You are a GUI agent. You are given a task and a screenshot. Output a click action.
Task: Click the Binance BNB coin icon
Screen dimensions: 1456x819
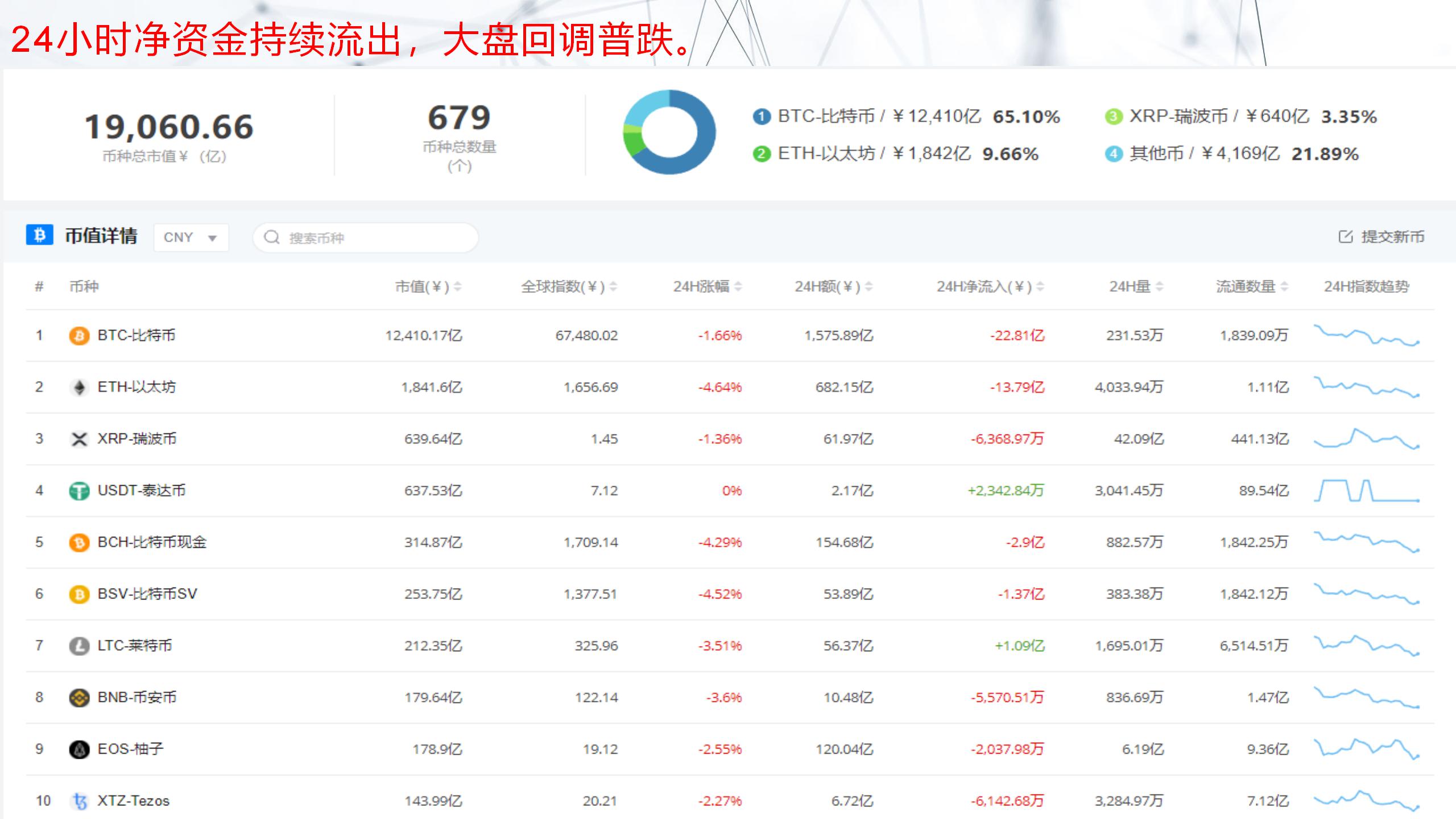79,698
